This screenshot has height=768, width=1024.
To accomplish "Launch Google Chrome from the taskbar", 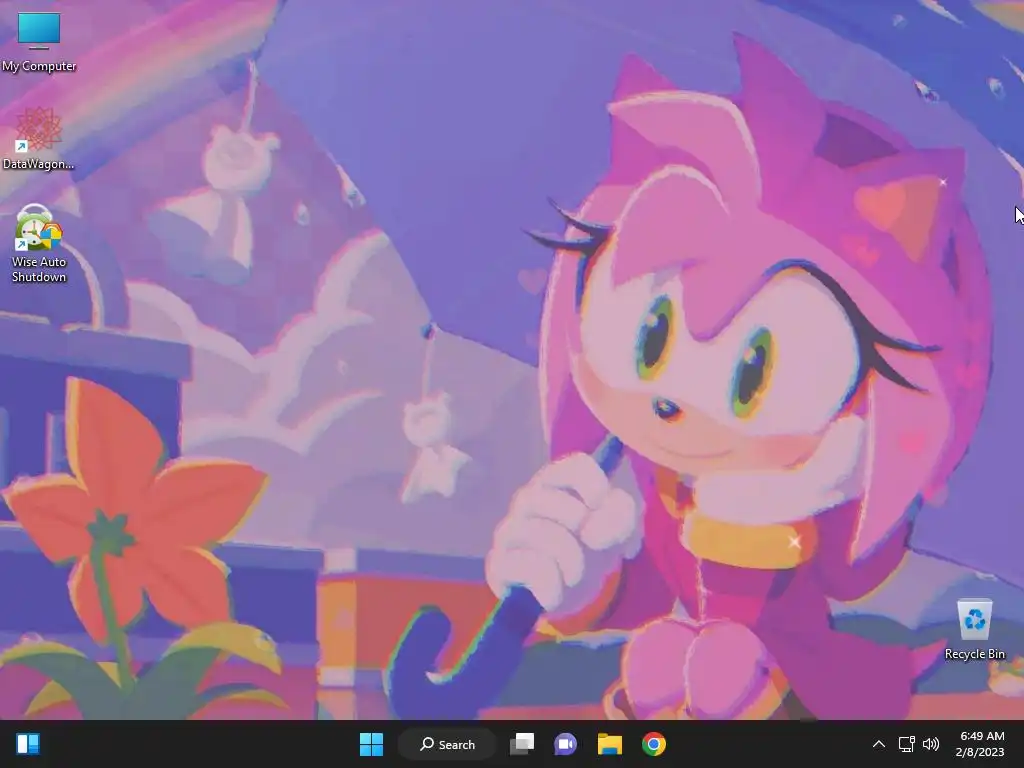I will pos(654,744).
